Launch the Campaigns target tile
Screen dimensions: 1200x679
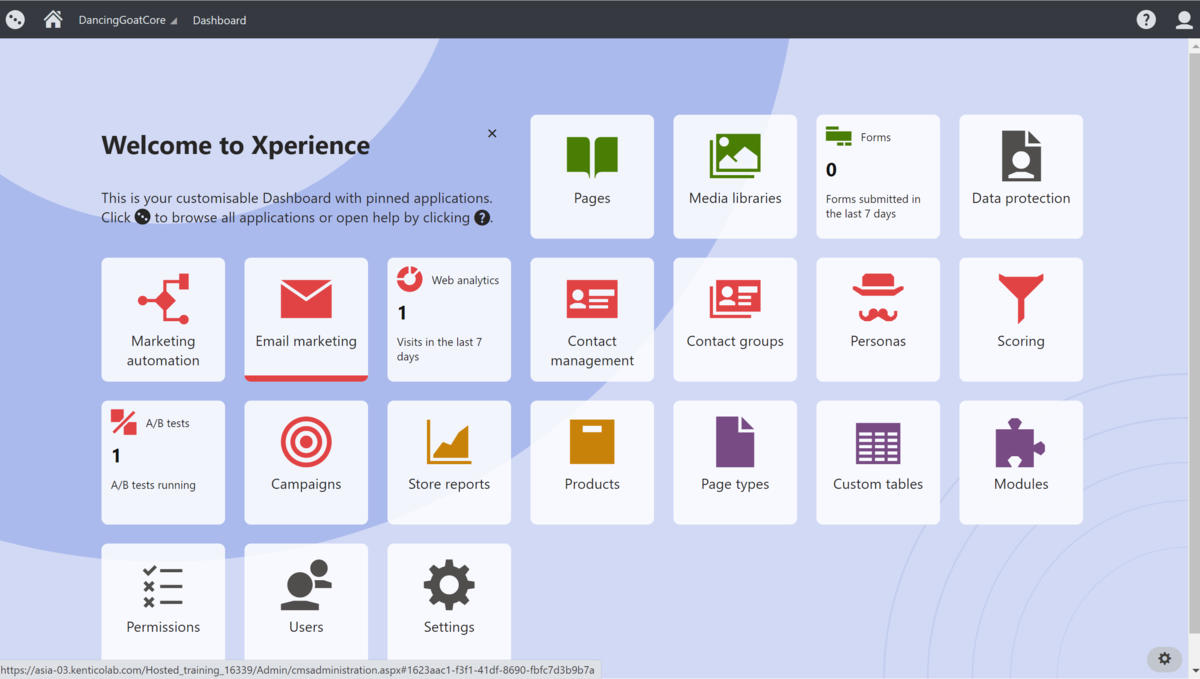[x=306, y=462]
